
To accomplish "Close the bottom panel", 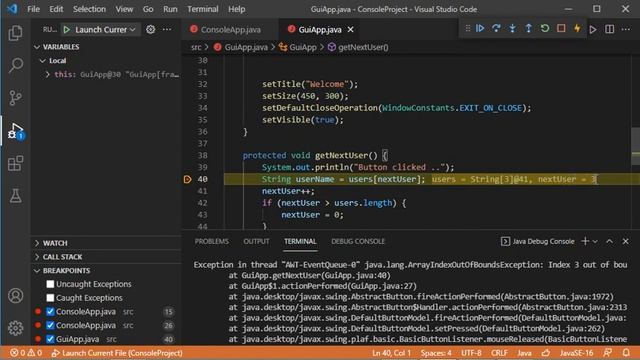I will 626,241.
